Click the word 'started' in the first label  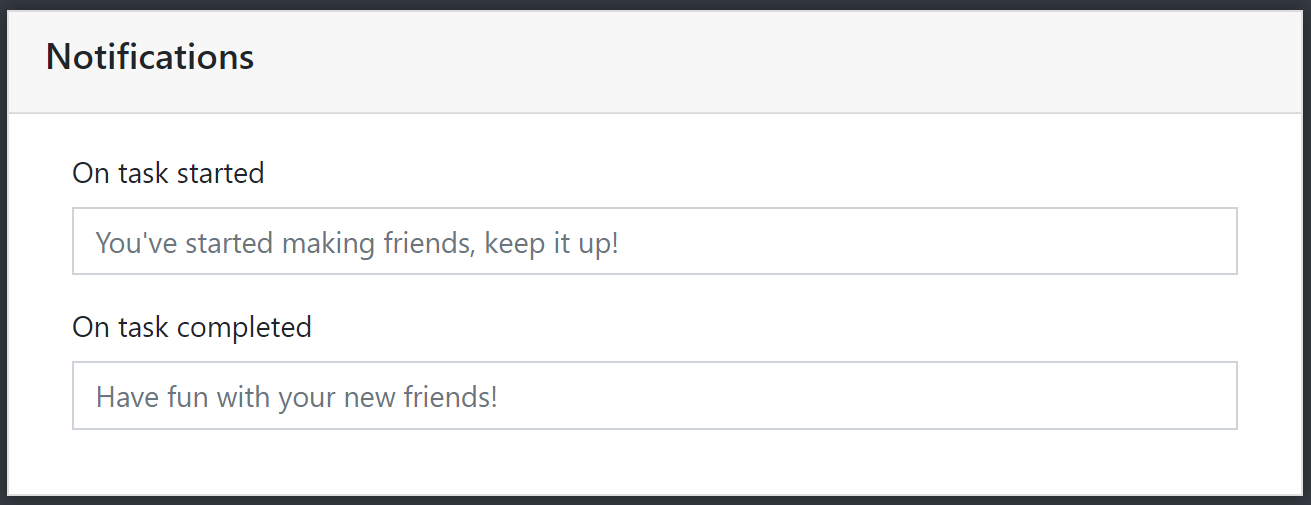220,173
